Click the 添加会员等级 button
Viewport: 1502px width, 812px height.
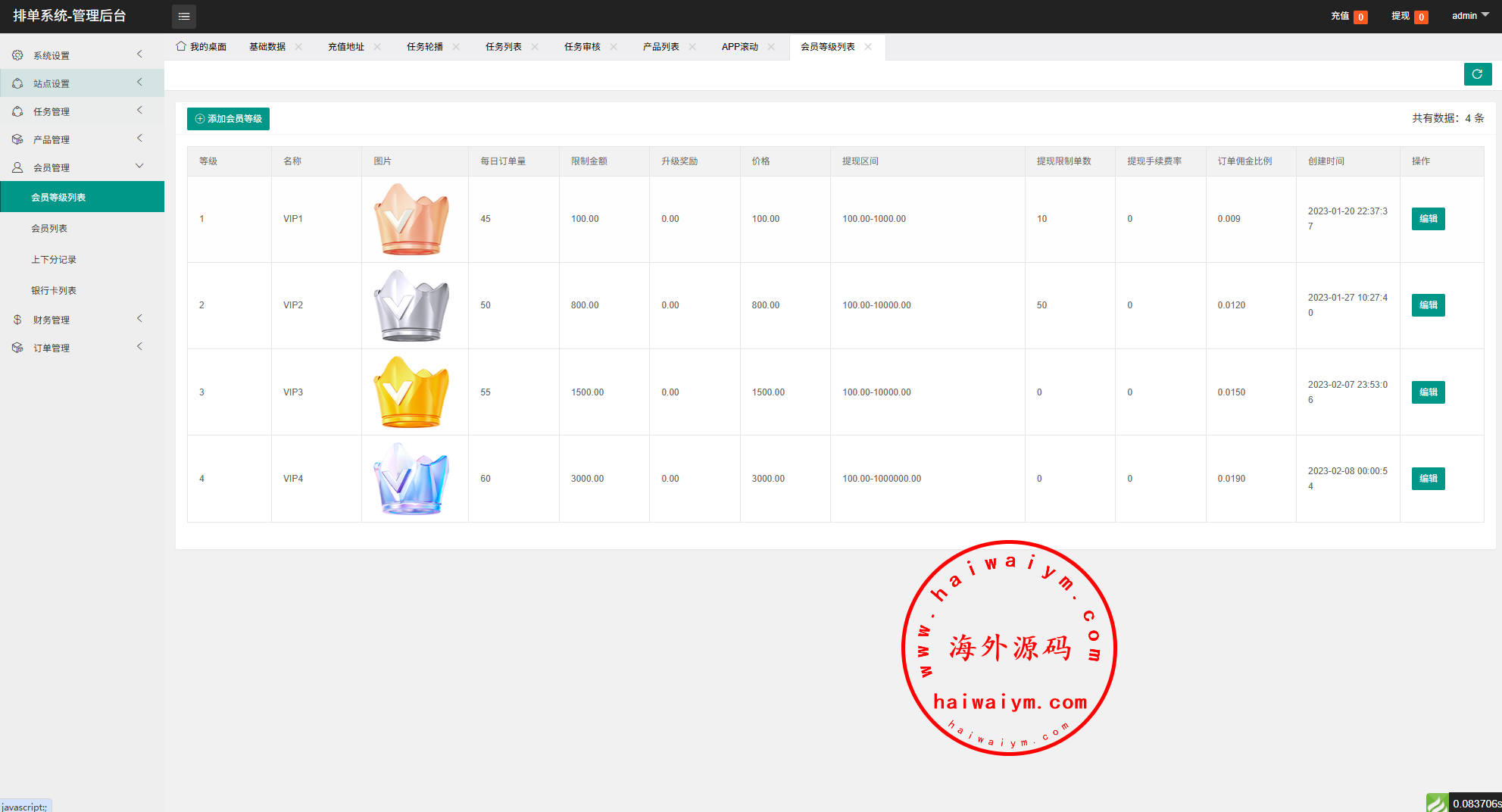[x=228, y=119]
